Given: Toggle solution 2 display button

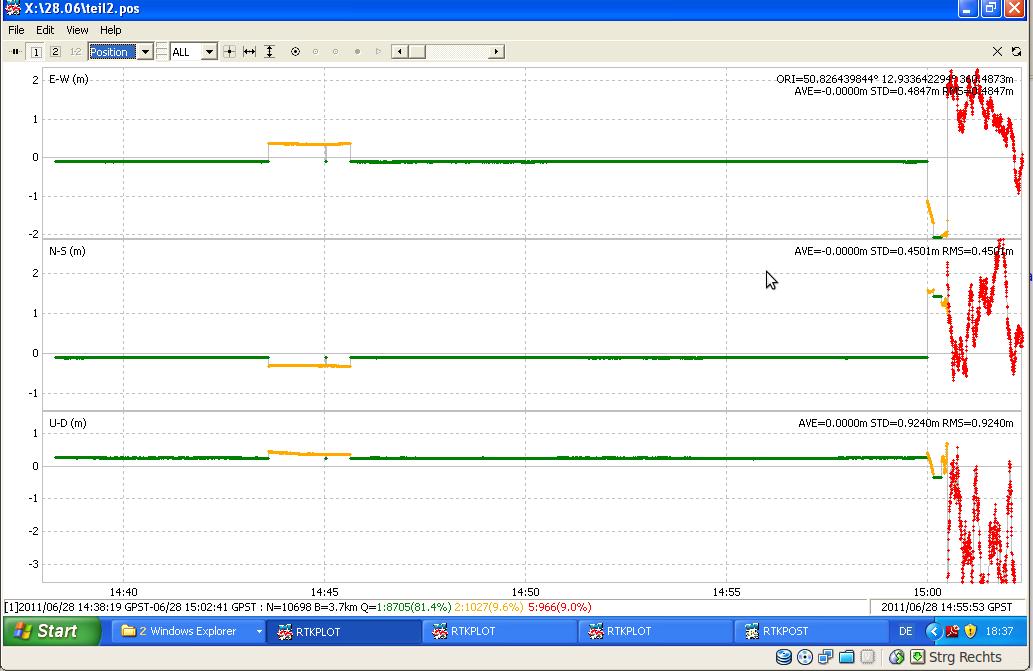Looking at the screenshot, I should click(x=55, y=51).
